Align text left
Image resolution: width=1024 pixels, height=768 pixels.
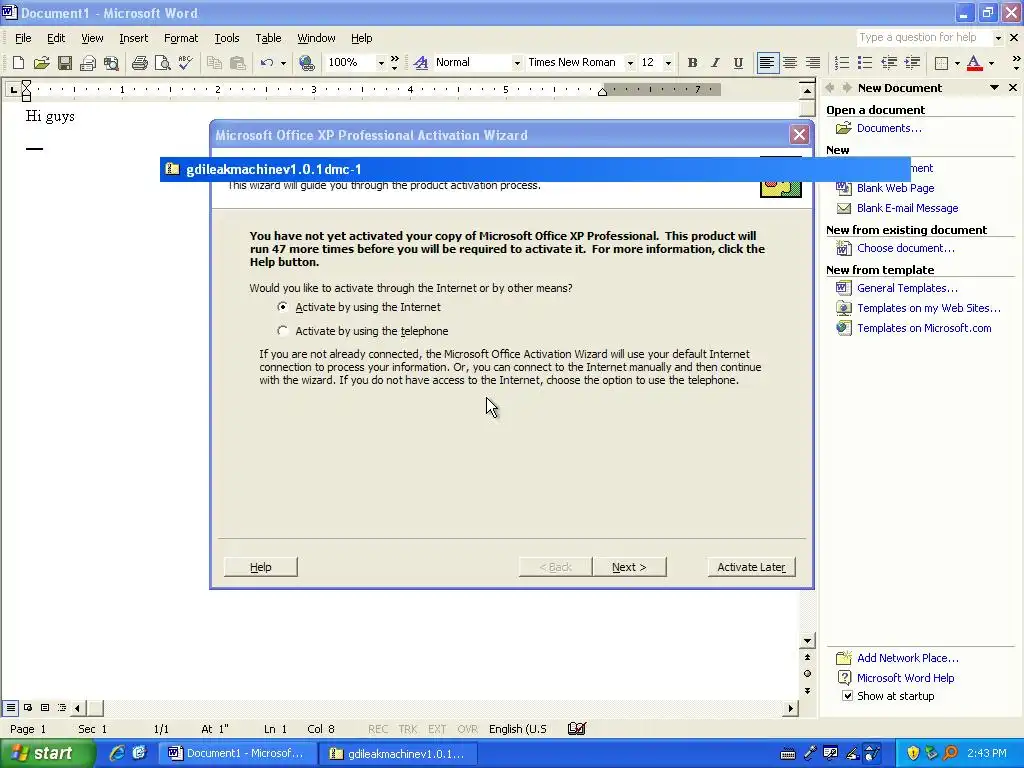(x=767, y=63)
